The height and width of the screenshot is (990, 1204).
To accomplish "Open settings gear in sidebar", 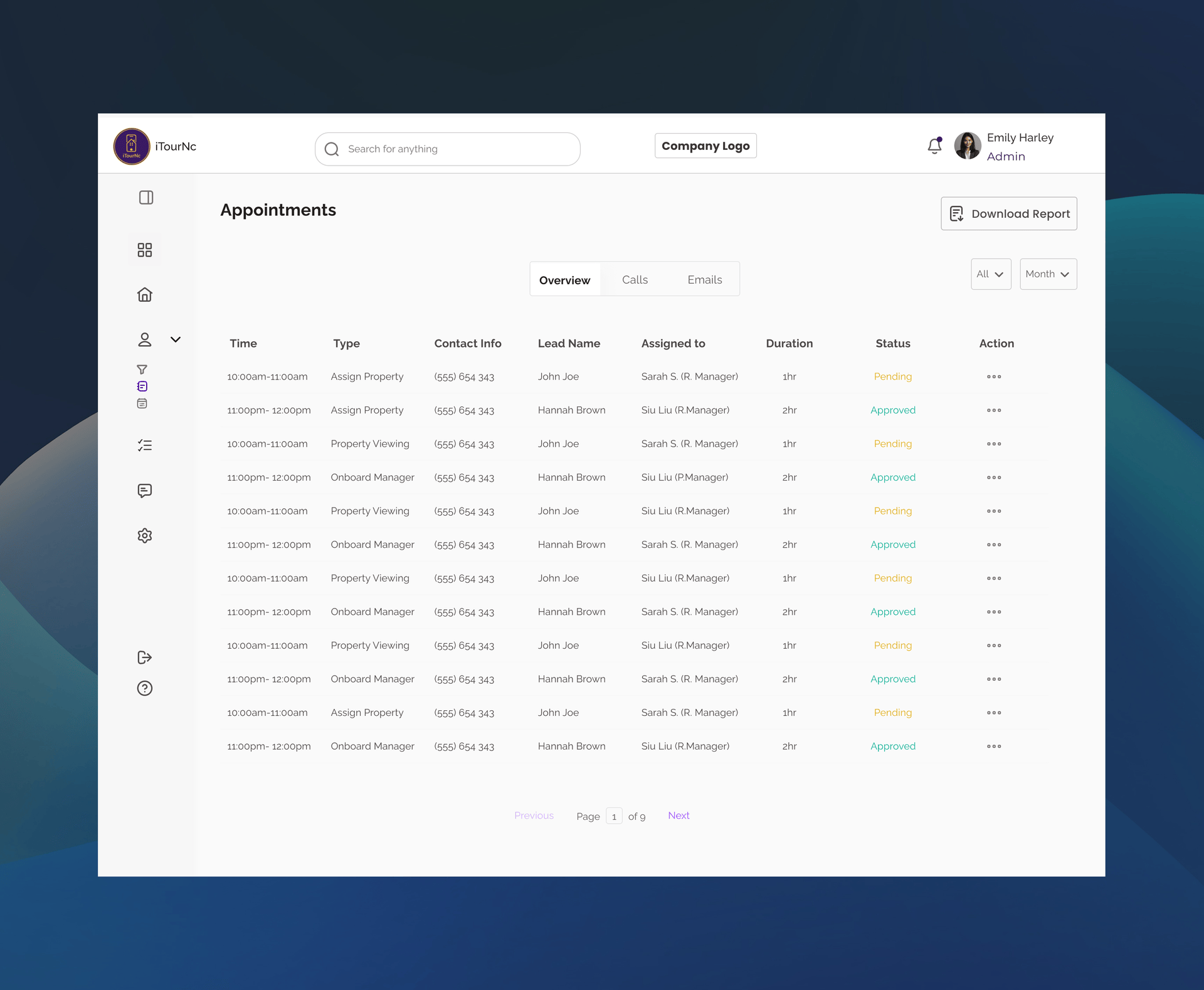I will (x=145, y=536).
